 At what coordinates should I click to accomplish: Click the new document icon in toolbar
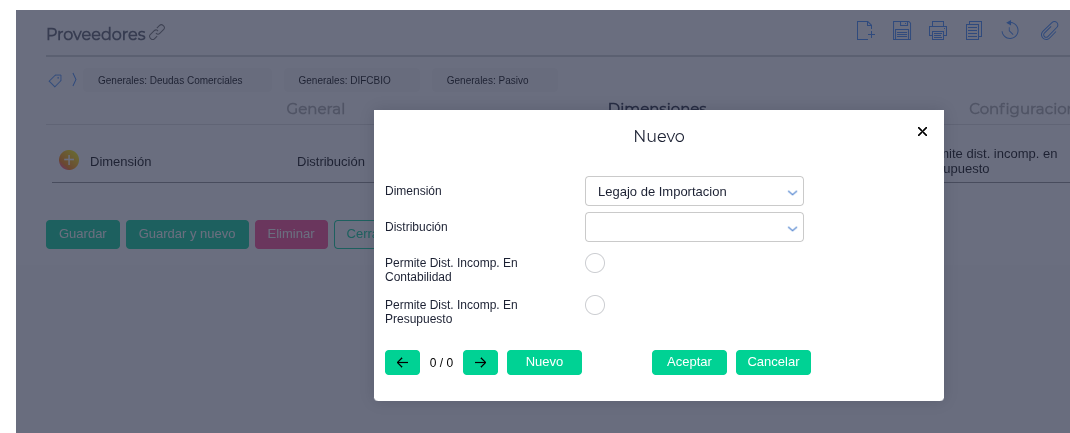866,31
